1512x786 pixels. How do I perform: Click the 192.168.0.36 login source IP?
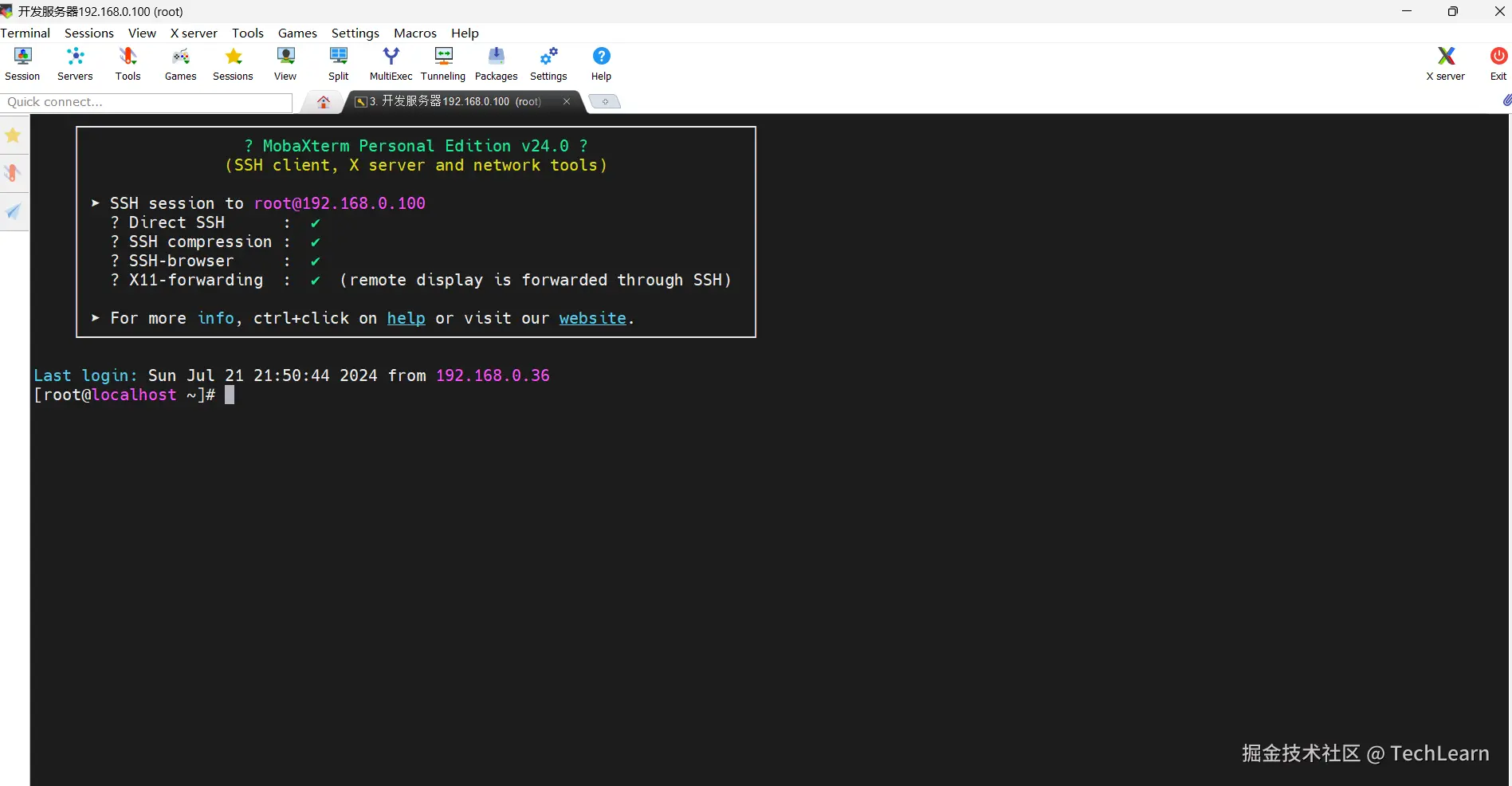click(493, 375)
